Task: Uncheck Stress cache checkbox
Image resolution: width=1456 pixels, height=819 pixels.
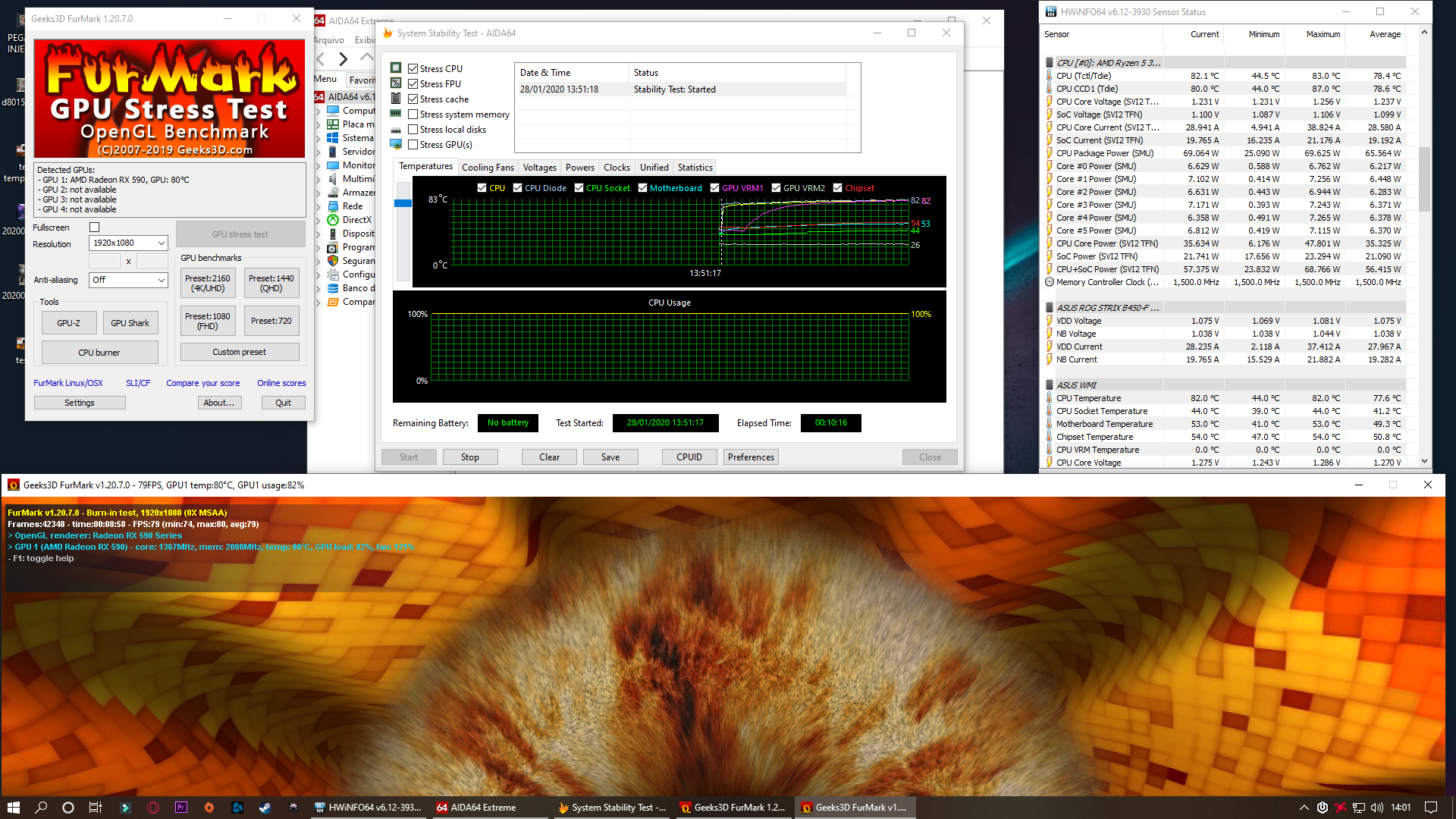Action: (413, 99)
